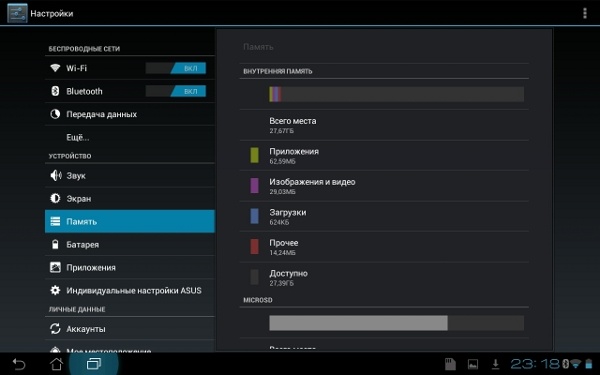
Task: Open Ещё... wireless options
Action: pos(130,137)
